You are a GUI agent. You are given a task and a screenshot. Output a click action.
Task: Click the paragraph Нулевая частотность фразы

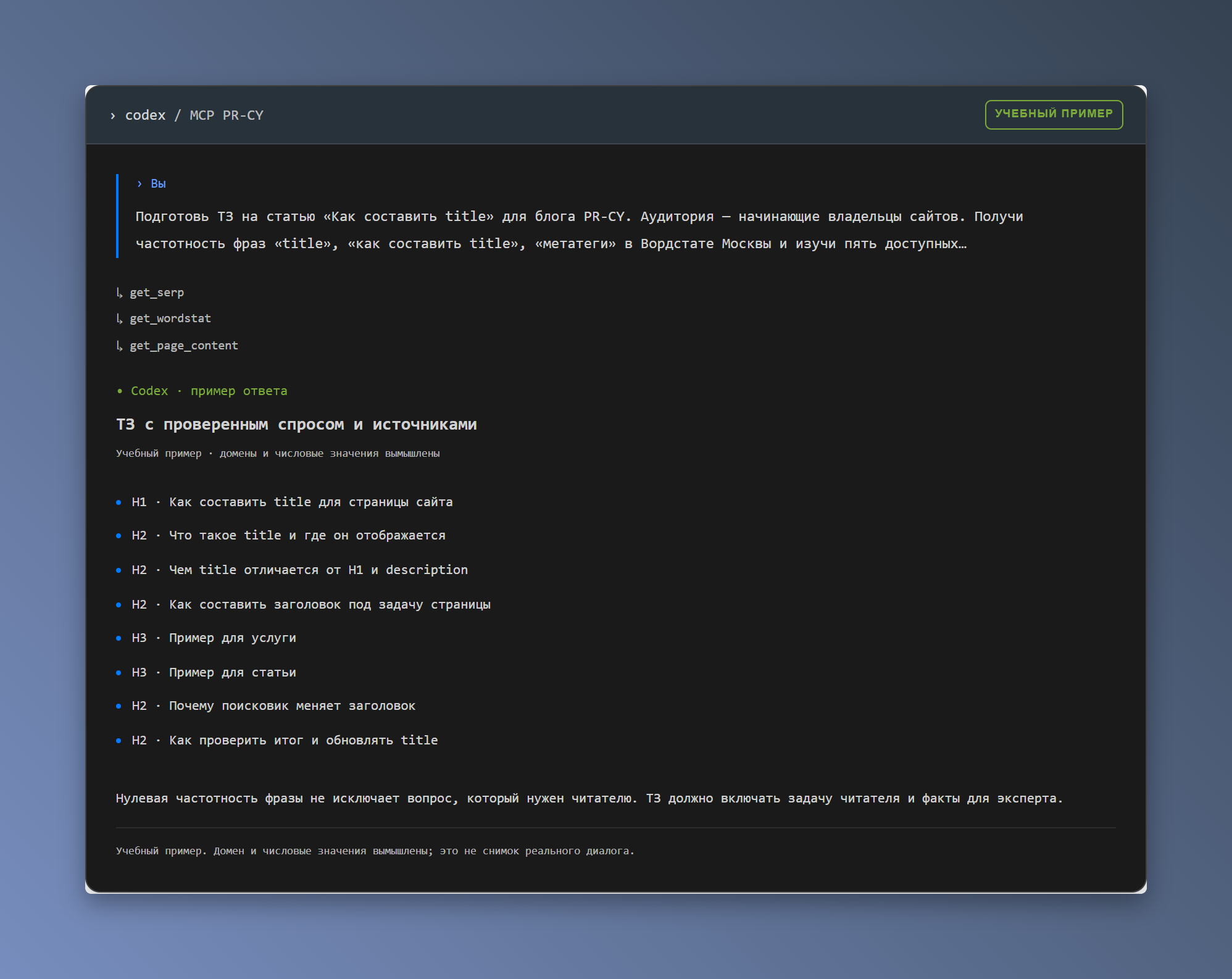click(589, 798)
